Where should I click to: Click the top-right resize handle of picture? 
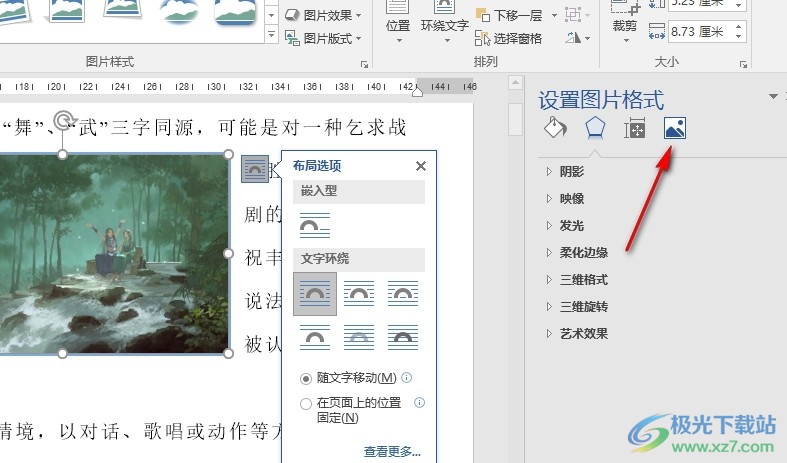coord(228,154)
